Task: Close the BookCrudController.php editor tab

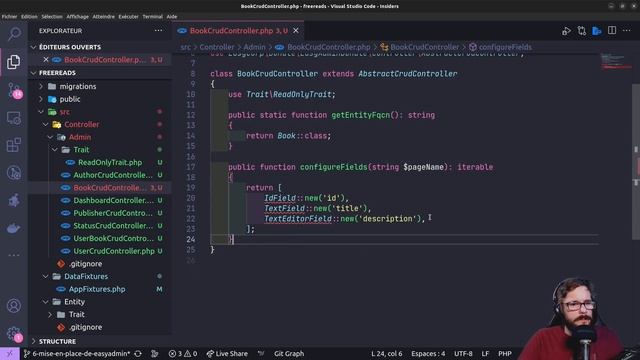Action: 296,31
